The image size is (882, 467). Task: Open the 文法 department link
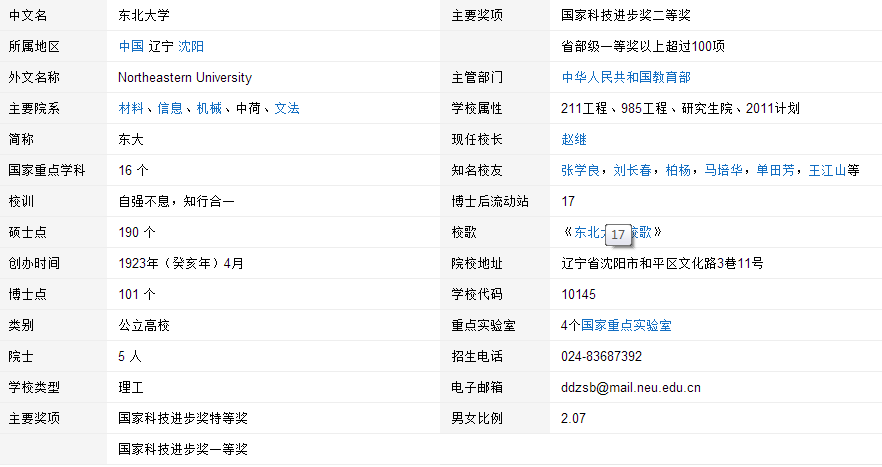click(287, 108)
